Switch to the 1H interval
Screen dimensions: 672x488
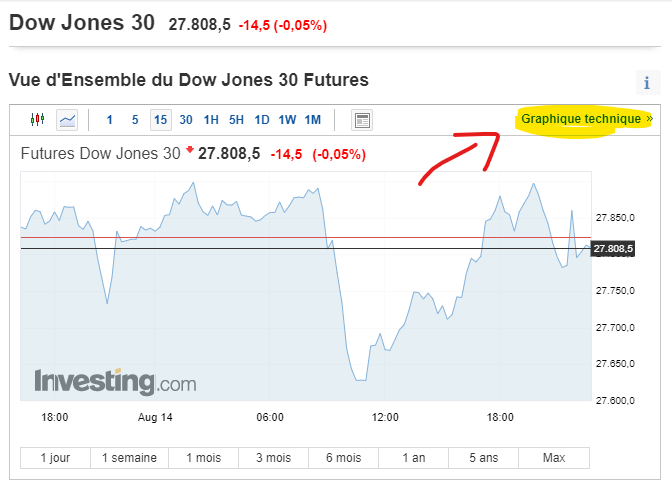tap(211, 120)
